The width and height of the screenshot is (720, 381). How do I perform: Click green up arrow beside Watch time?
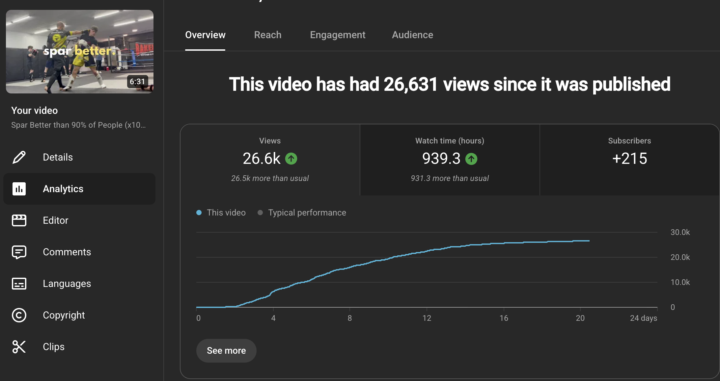471,159
